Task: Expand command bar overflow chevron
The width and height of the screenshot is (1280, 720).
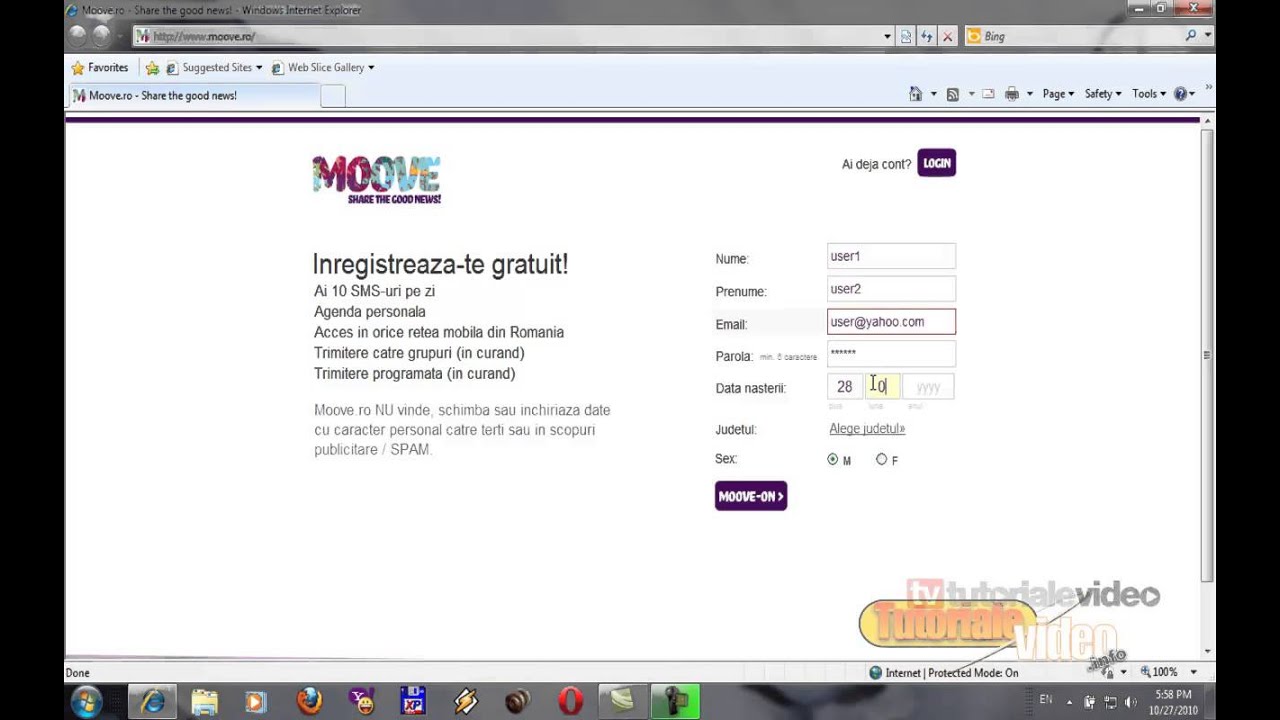Action: pyautogui.click(x=1208, y=90)
